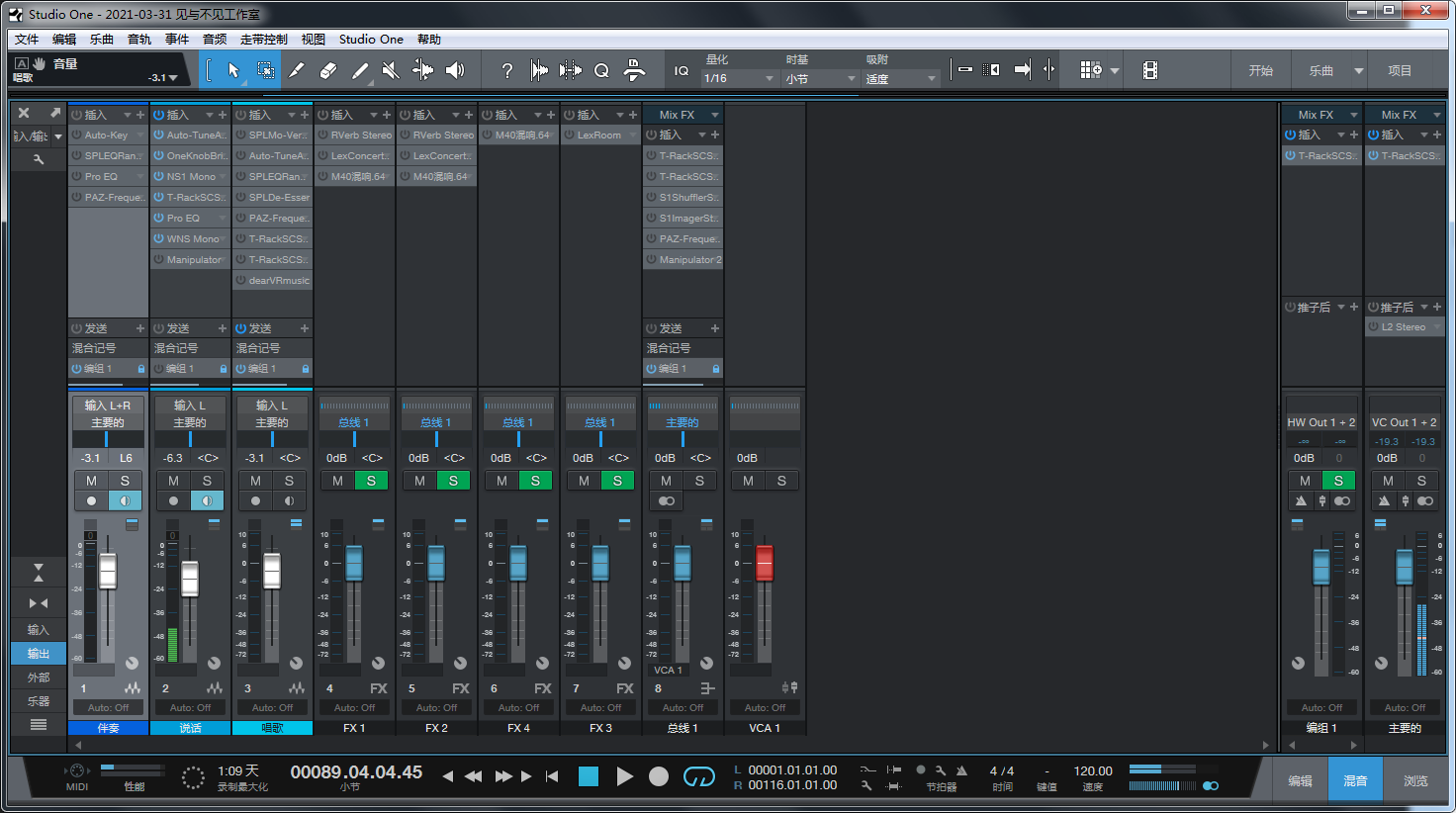Pick the Listen speaker tool

click(x=454, y=70)
